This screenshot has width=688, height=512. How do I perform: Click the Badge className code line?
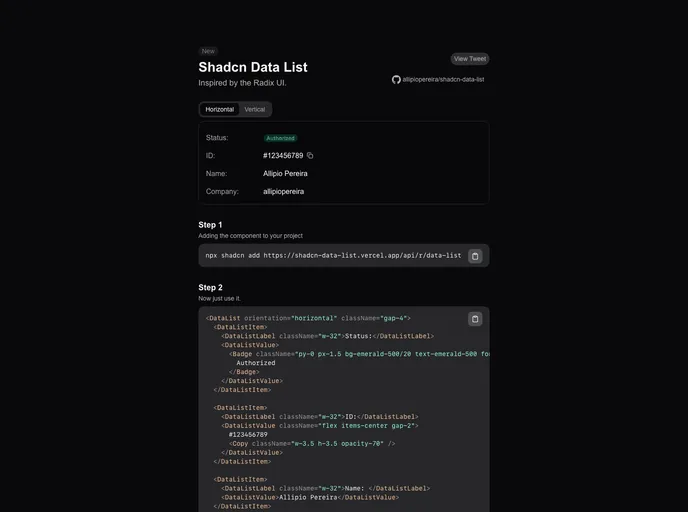[x=359, y=354]
